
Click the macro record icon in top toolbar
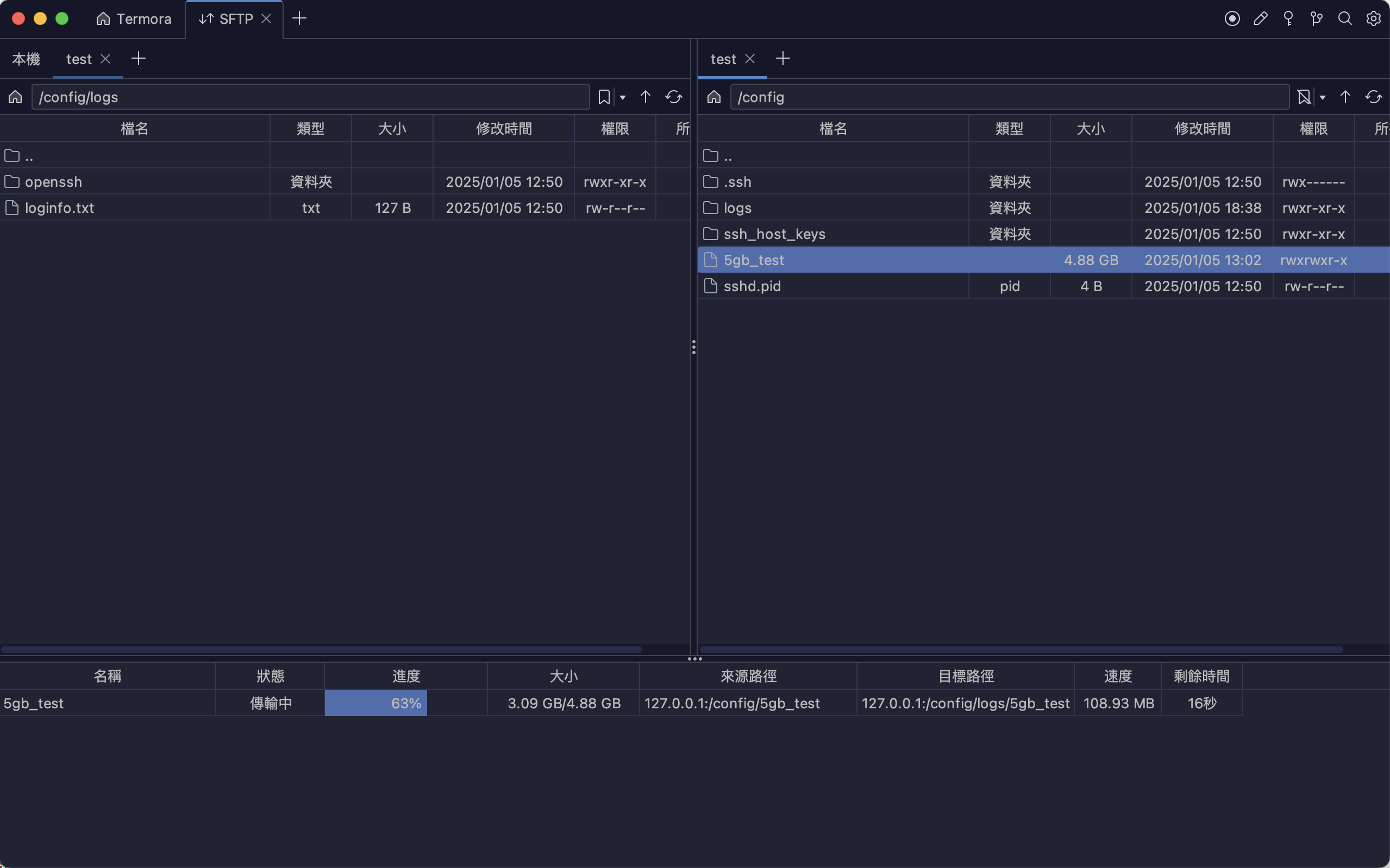[1231, 19]
